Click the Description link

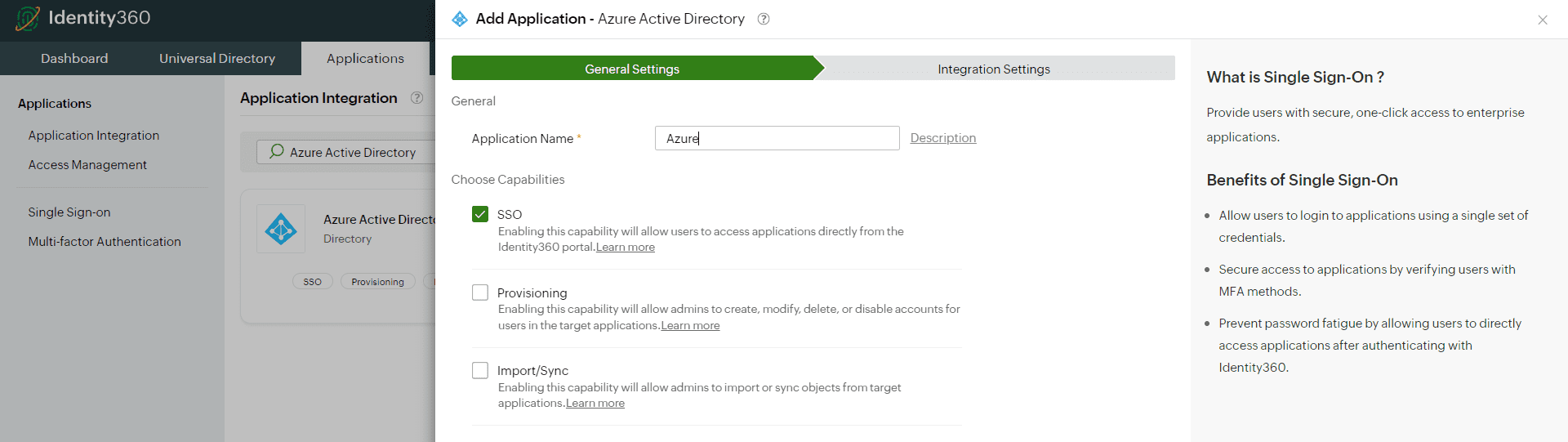click(942, 138)
